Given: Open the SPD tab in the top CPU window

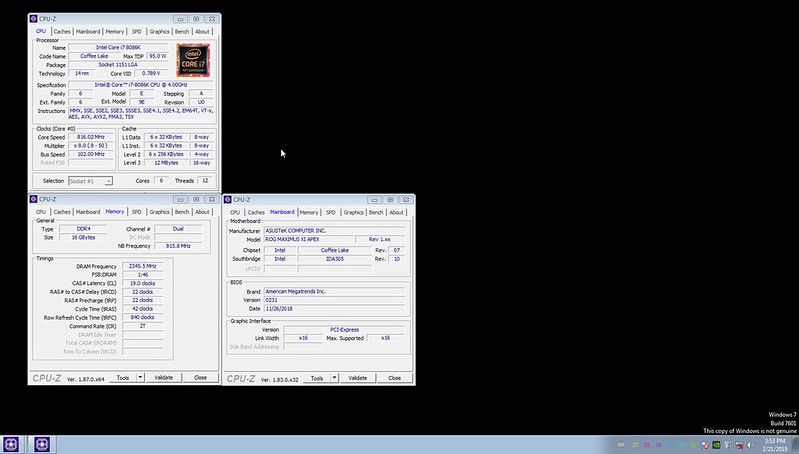Looking at the screenshot, I should point(137,32).
